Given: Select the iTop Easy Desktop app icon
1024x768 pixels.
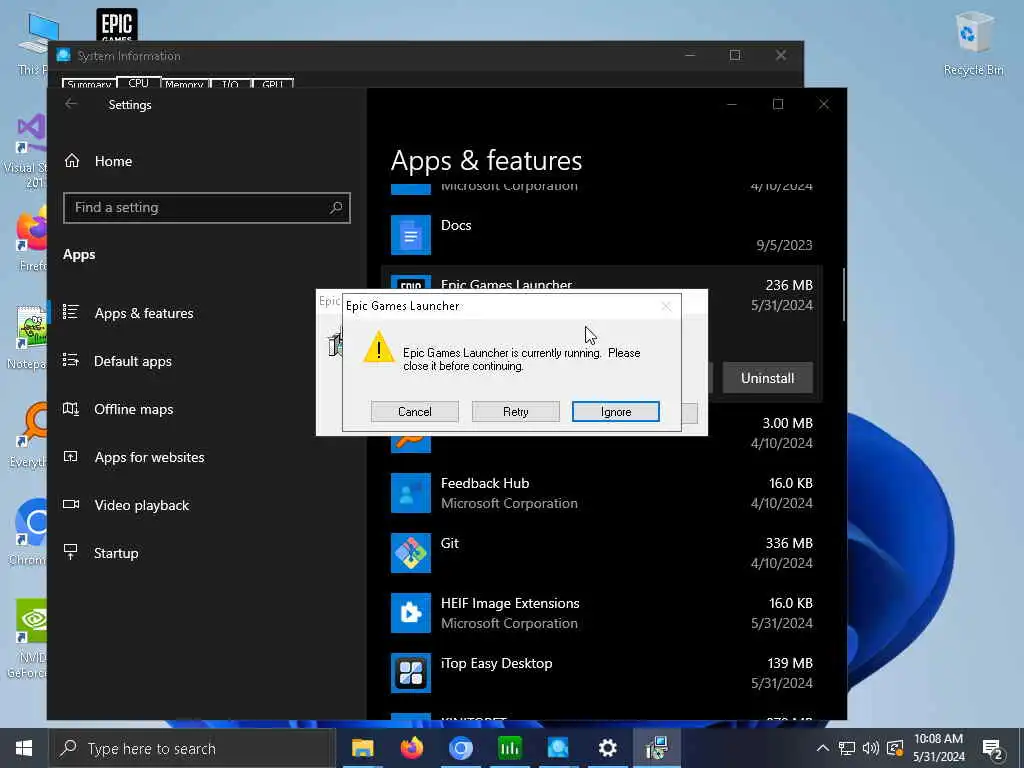Looking at the screenshot, I should tap(411, 673).
